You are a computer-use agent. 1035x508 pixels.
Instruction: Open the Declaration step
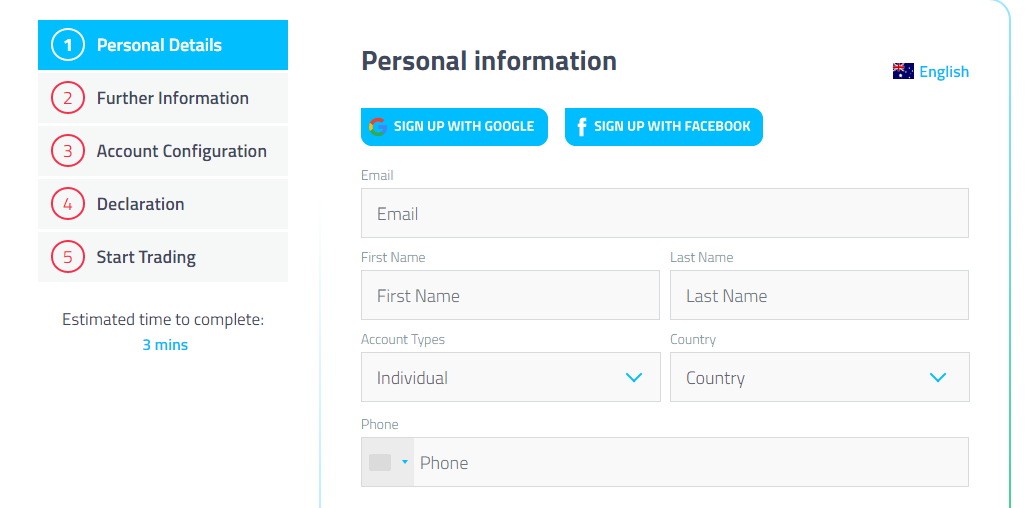(140, 204)
